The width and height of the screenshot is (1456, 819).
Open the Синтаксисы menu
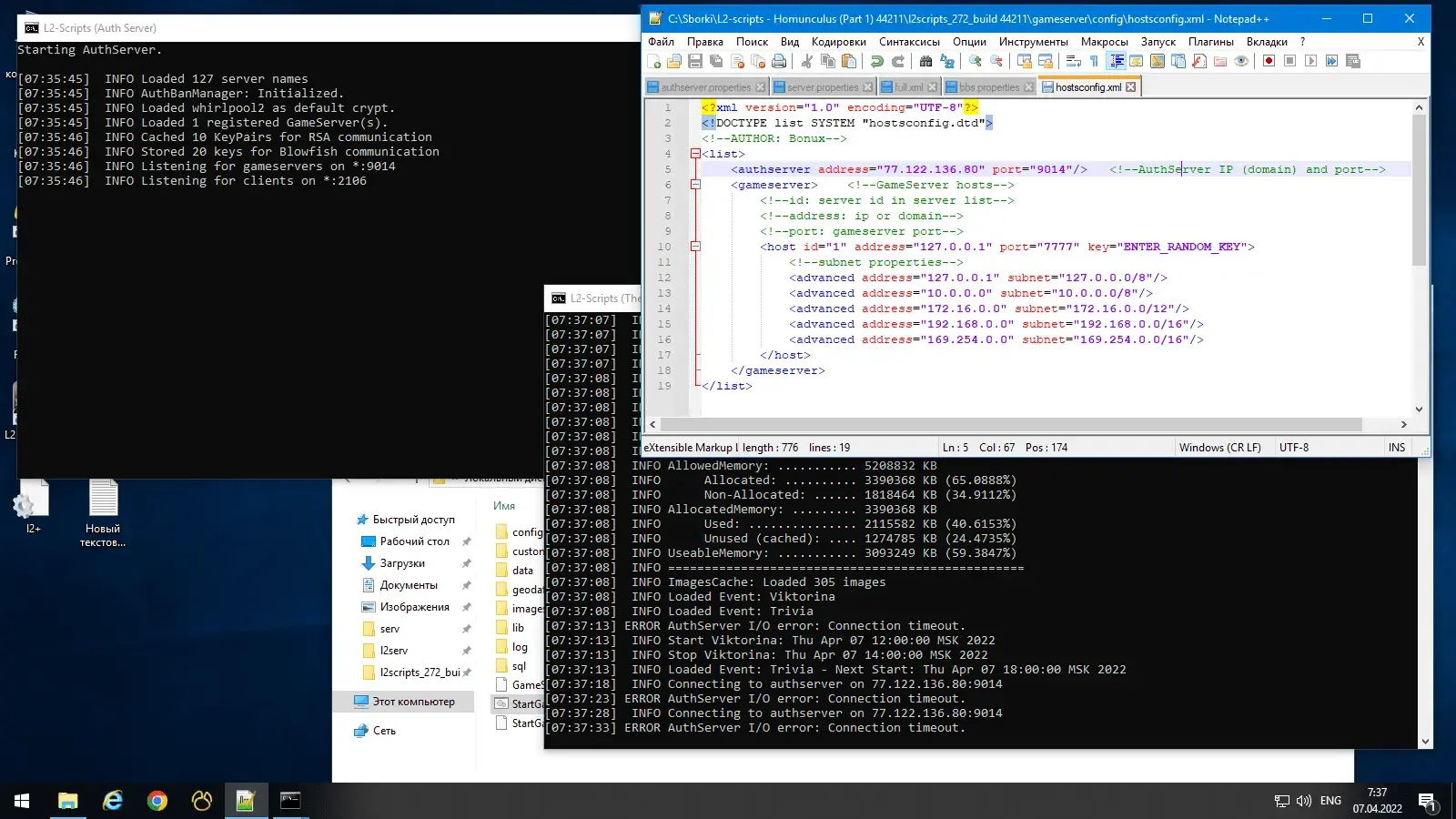(909, 42)
